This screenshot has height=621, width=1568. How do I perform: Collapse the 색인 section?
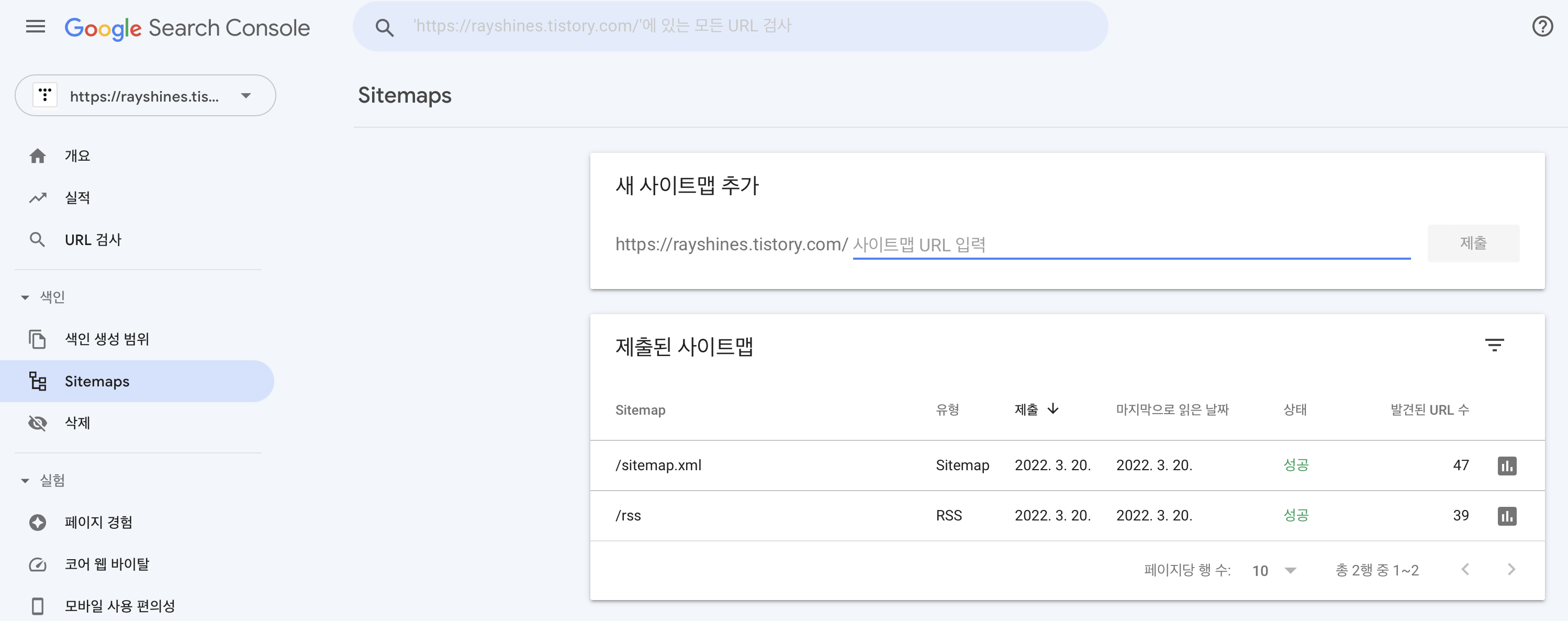click(x=25, y=297)
